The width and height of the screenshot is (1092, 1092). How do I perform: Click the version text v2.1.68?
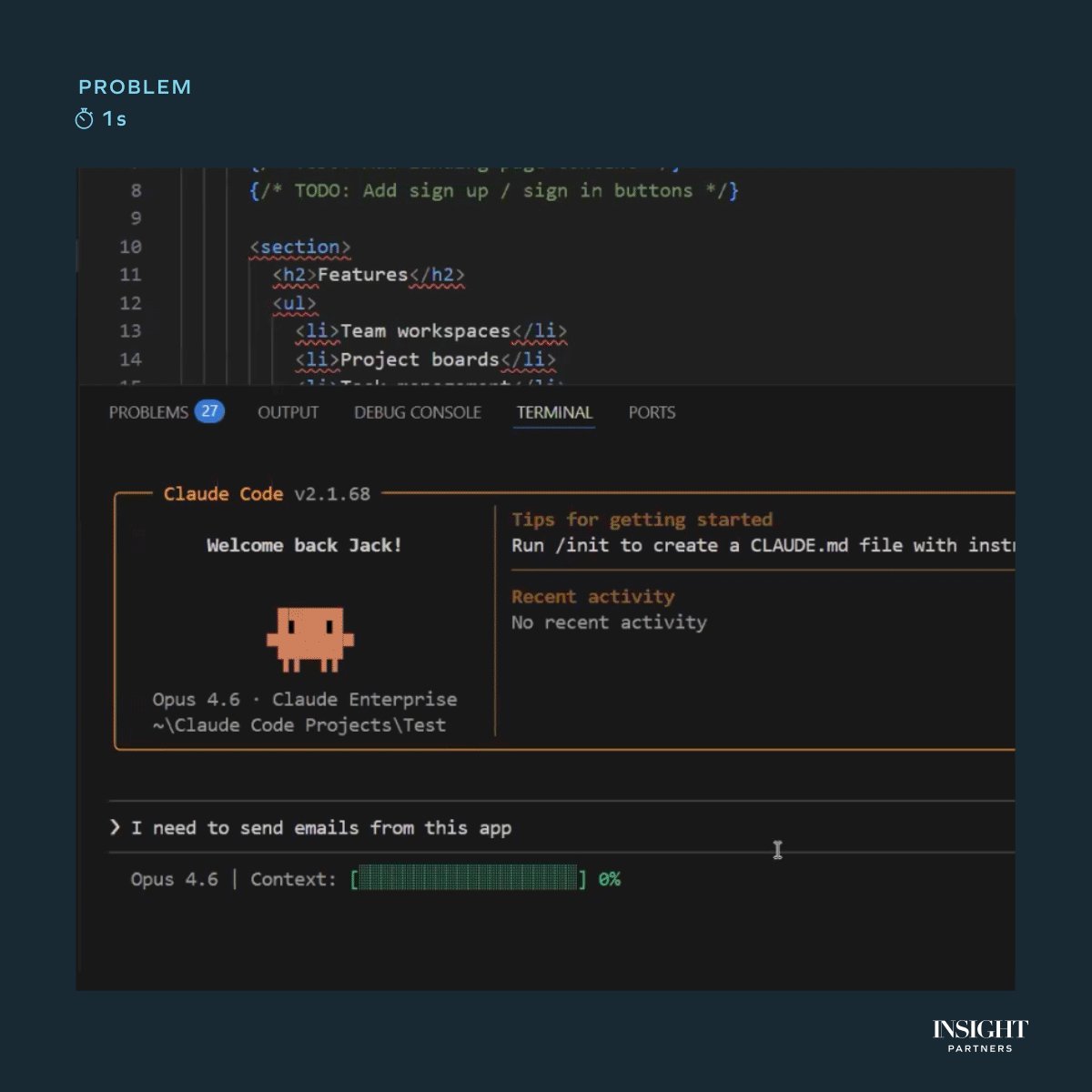[x=332, y=494]
